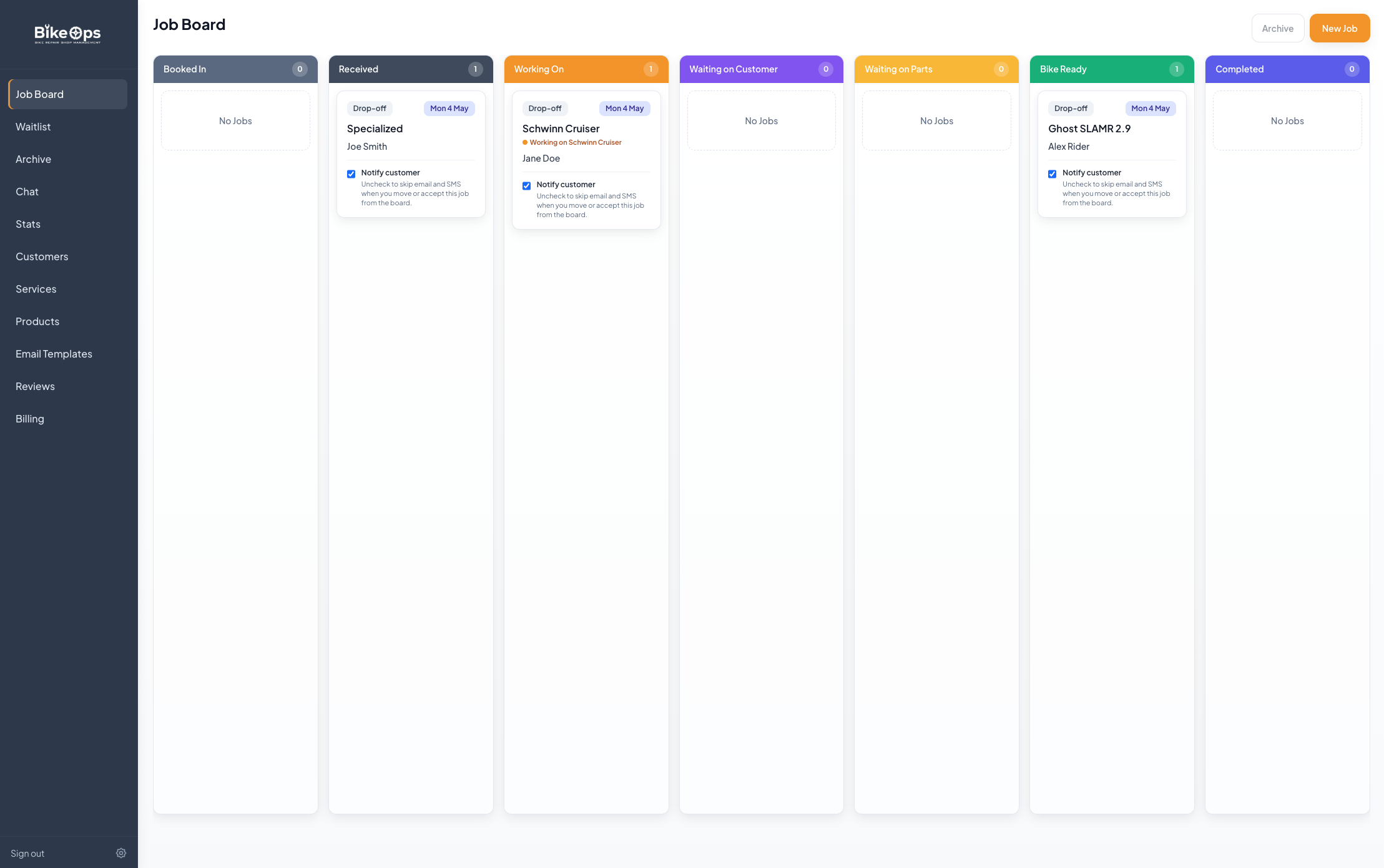Click the Mon 4 May tag on Specialized card
This screenshot has width=1384, height=868.
(x=449, y=109)
